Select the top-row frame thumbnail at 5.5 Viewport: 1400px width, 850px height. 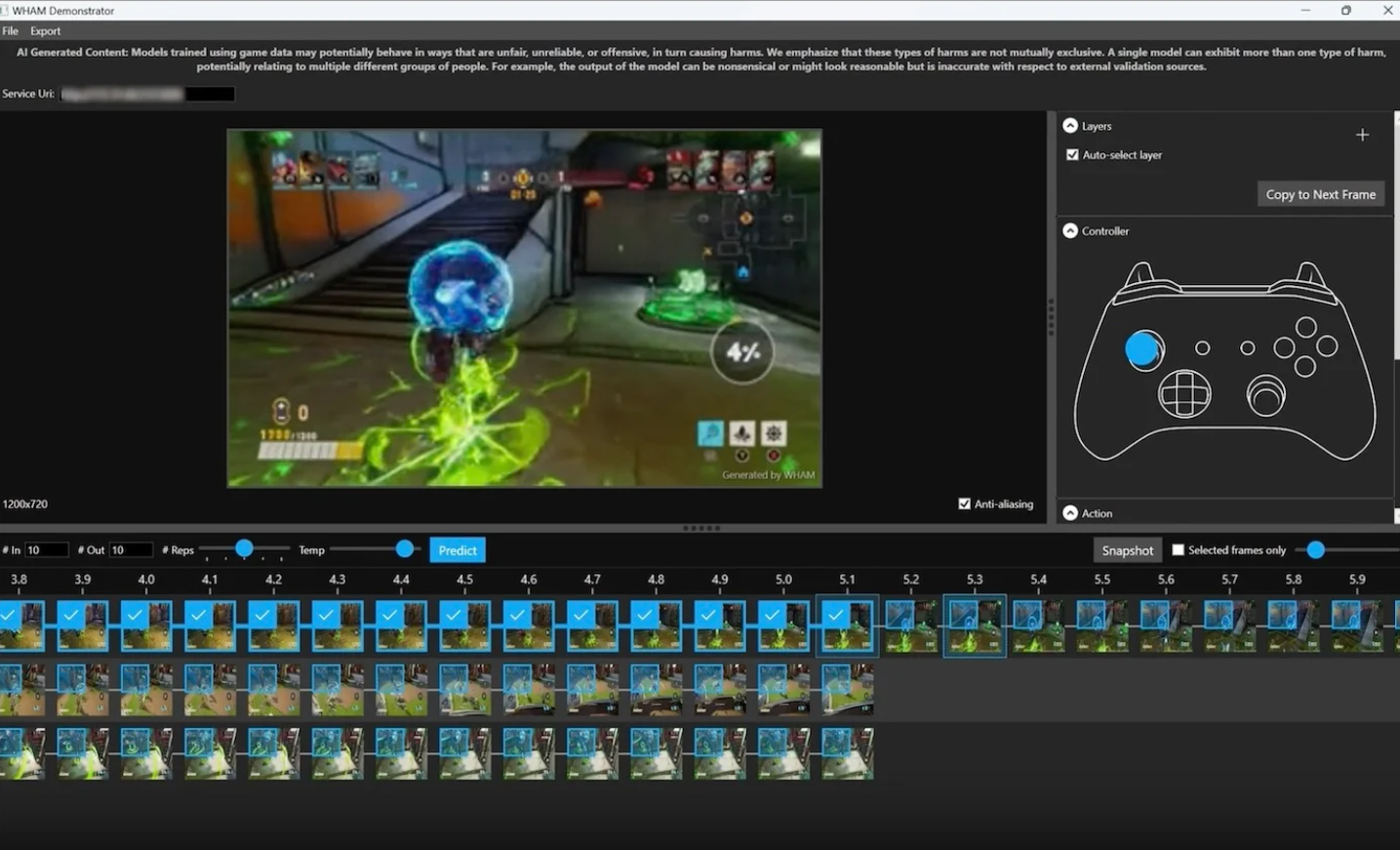pyautogui.click(x=1101, y=626)
